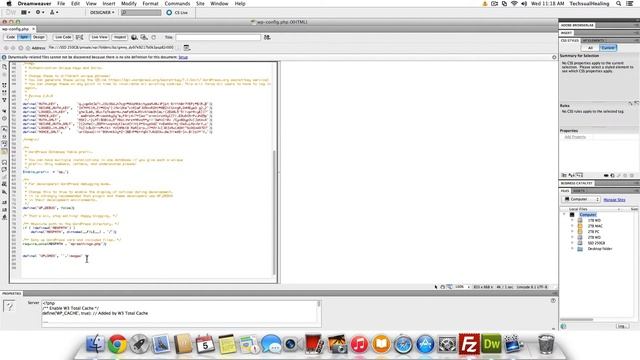The image size is (640, 360).
Task: Click the Add Property link
Action: (575, 137)
